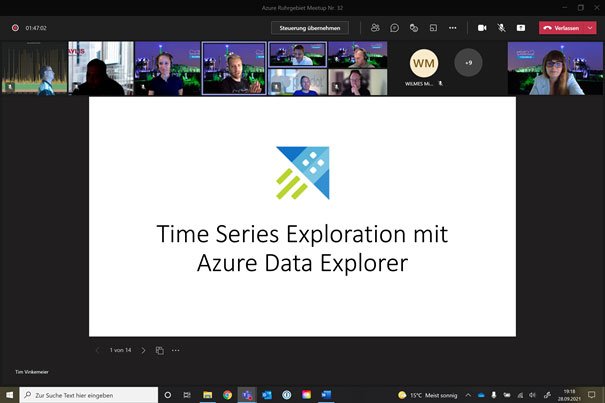
Task: Open 1Password from taskbar
Action: point(286,395)
